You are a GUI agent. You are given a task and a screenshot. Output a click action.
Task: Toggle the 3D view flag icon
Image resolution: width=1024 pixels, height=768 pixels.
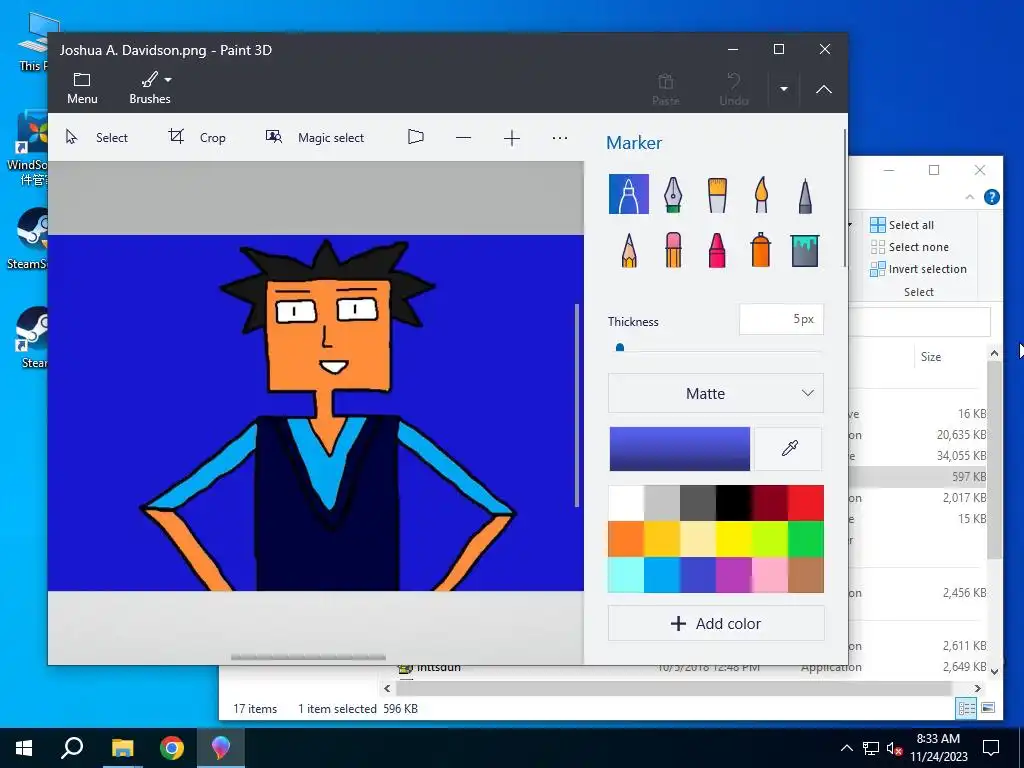415,137
